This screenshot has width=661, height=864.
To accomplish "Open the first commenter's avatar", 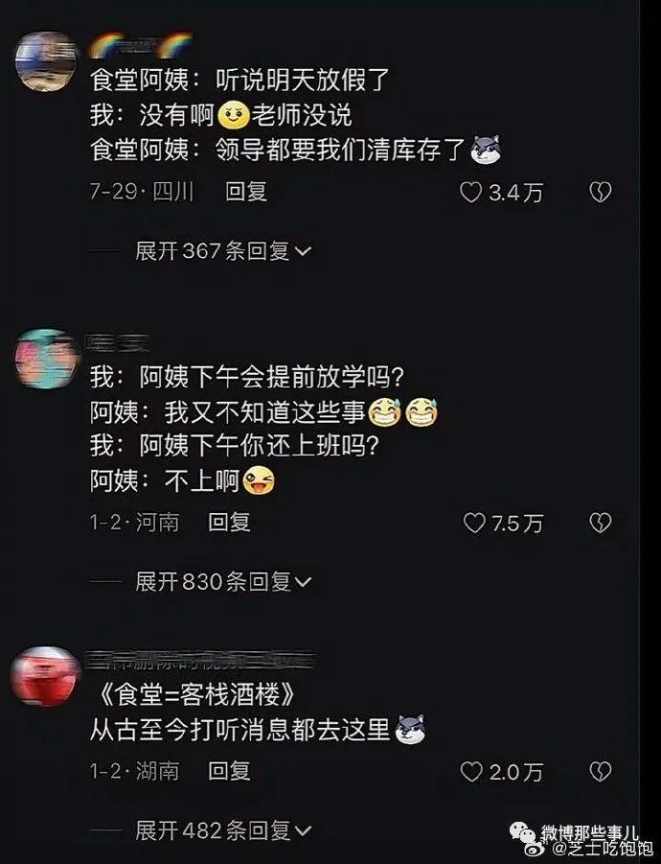I will tap(46, 61).
